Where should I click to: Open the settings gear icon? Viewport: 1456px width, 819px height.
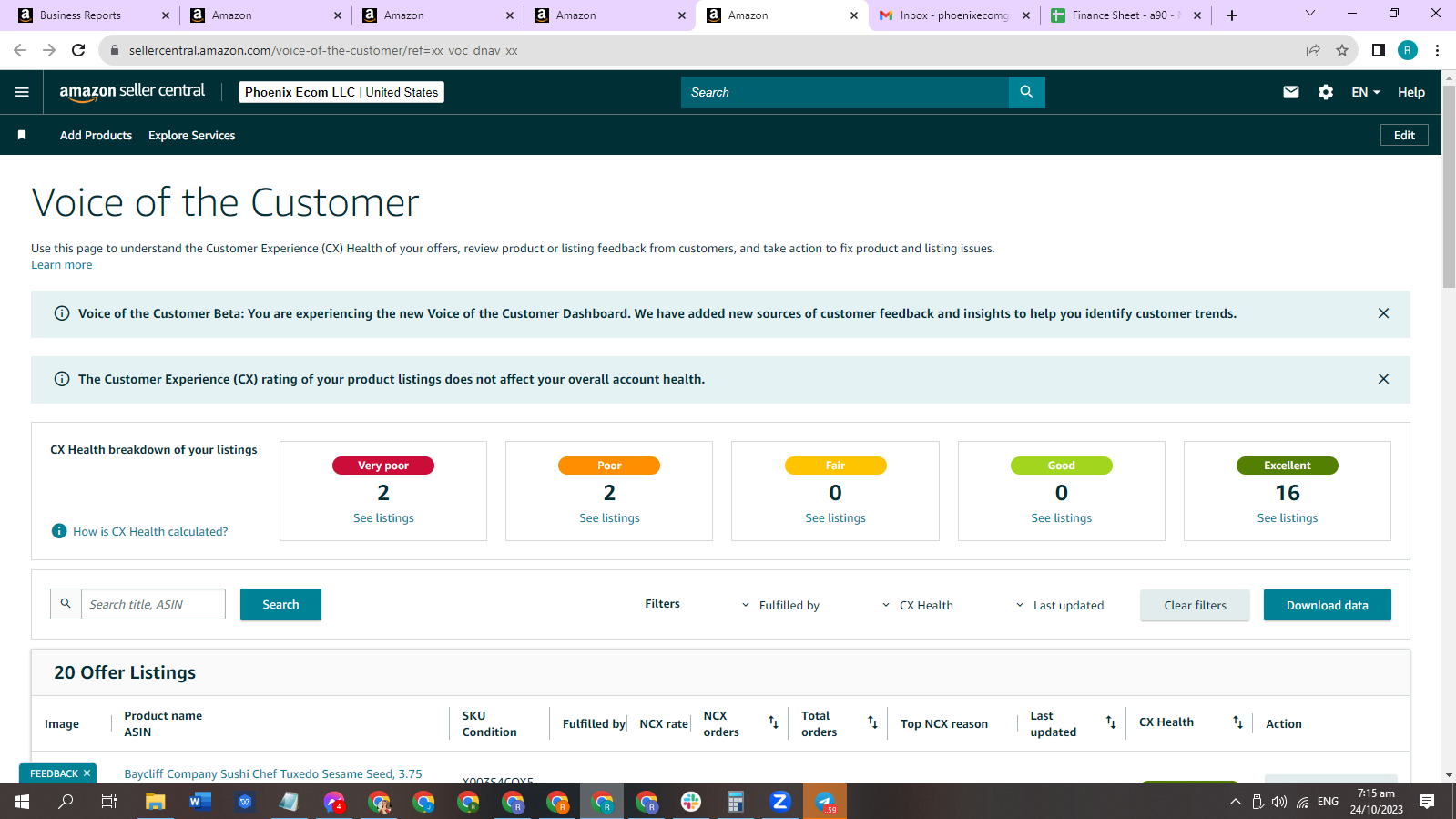point(1326,92)
